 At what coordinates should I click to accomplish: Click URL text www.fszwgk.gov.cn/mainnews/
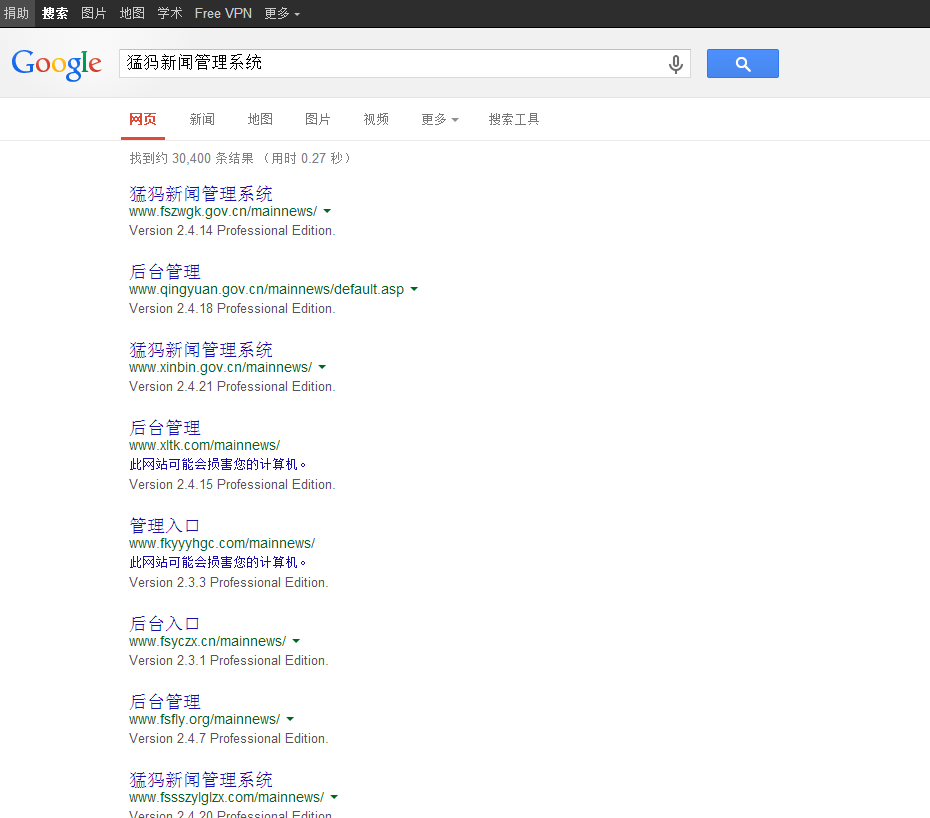(x=223, y=211)
